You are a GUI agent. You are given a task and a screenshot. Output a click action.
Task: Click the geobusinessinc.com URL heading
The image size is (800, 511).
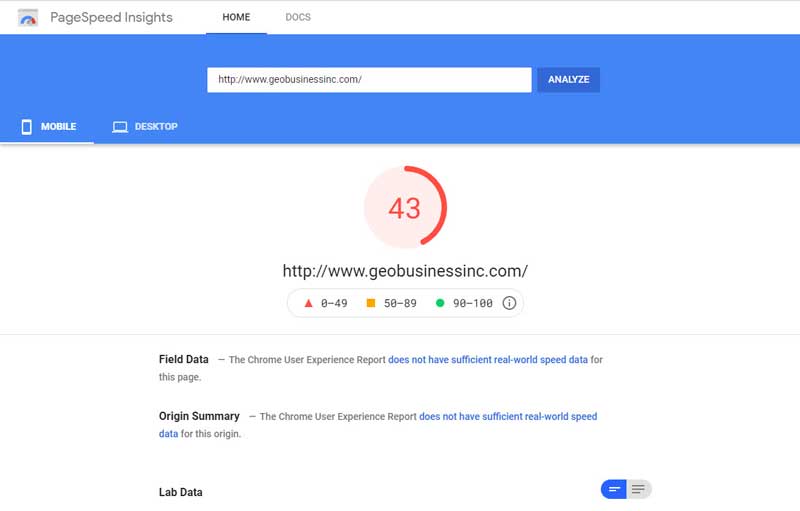[405, 271]
